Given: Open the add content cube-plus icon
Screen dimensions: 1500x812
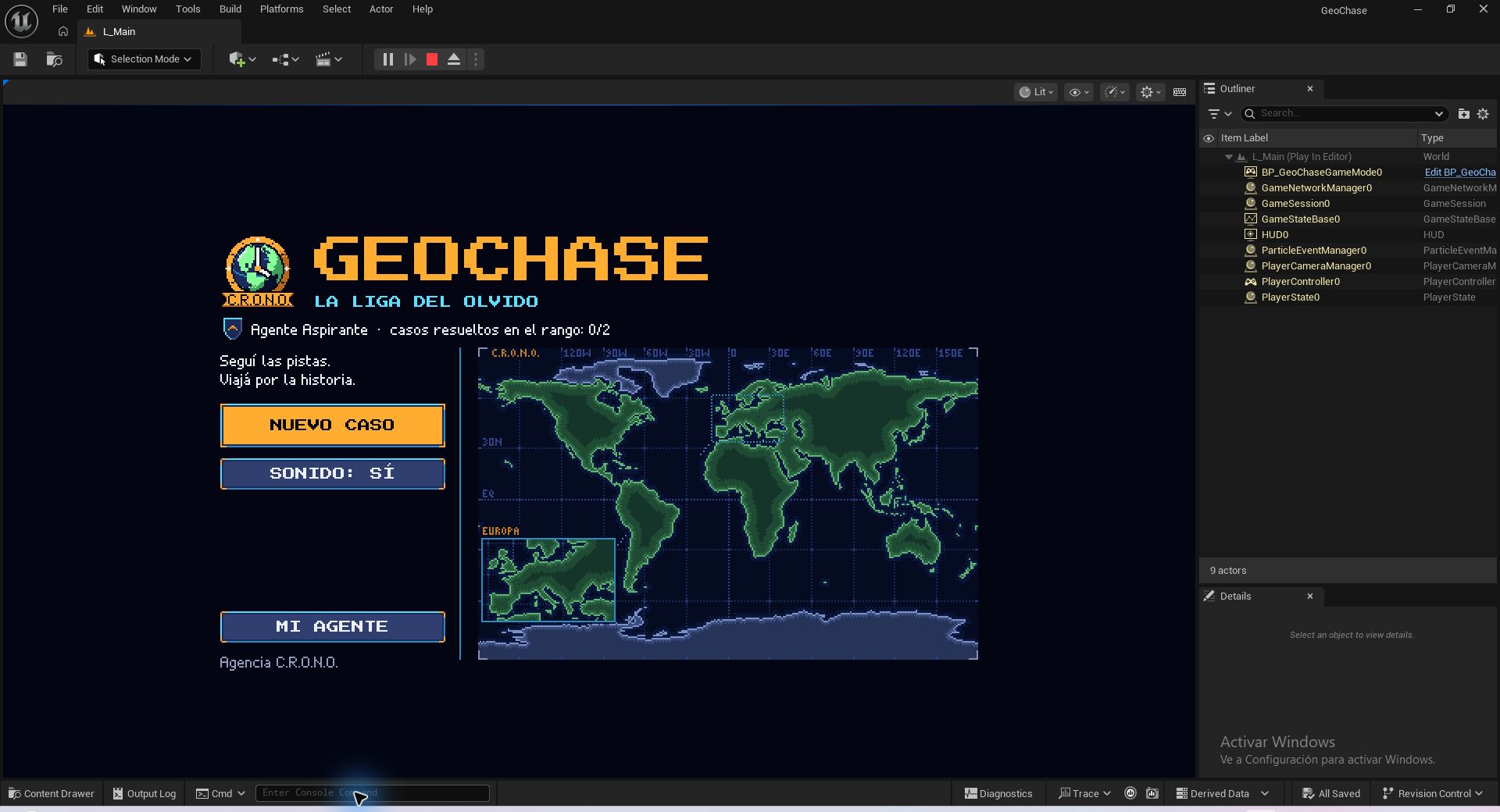Looking at the screenshot, I should pos(242,59).
